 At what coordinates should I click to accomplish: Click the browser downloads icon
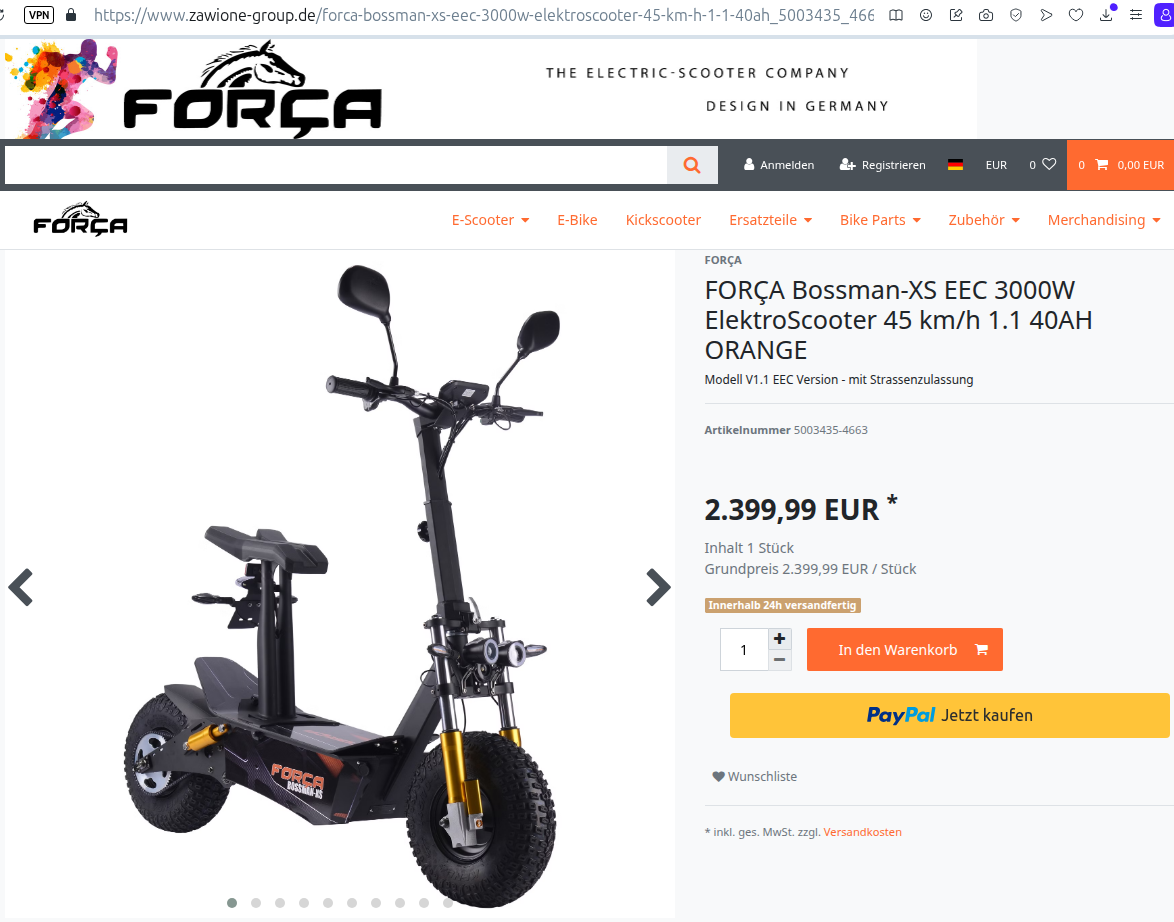1106,15
